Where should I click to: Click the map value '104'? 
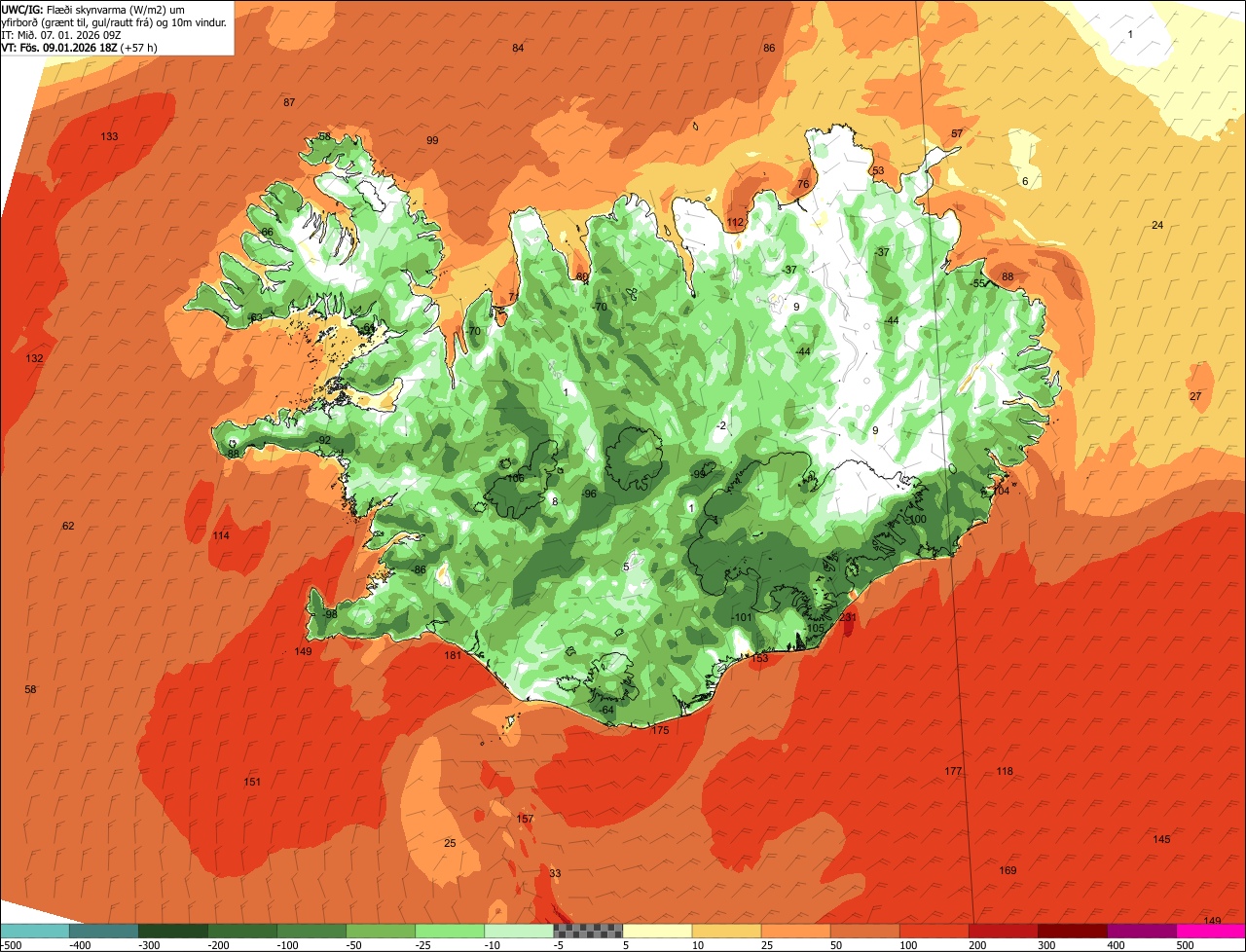point(1001,492)
